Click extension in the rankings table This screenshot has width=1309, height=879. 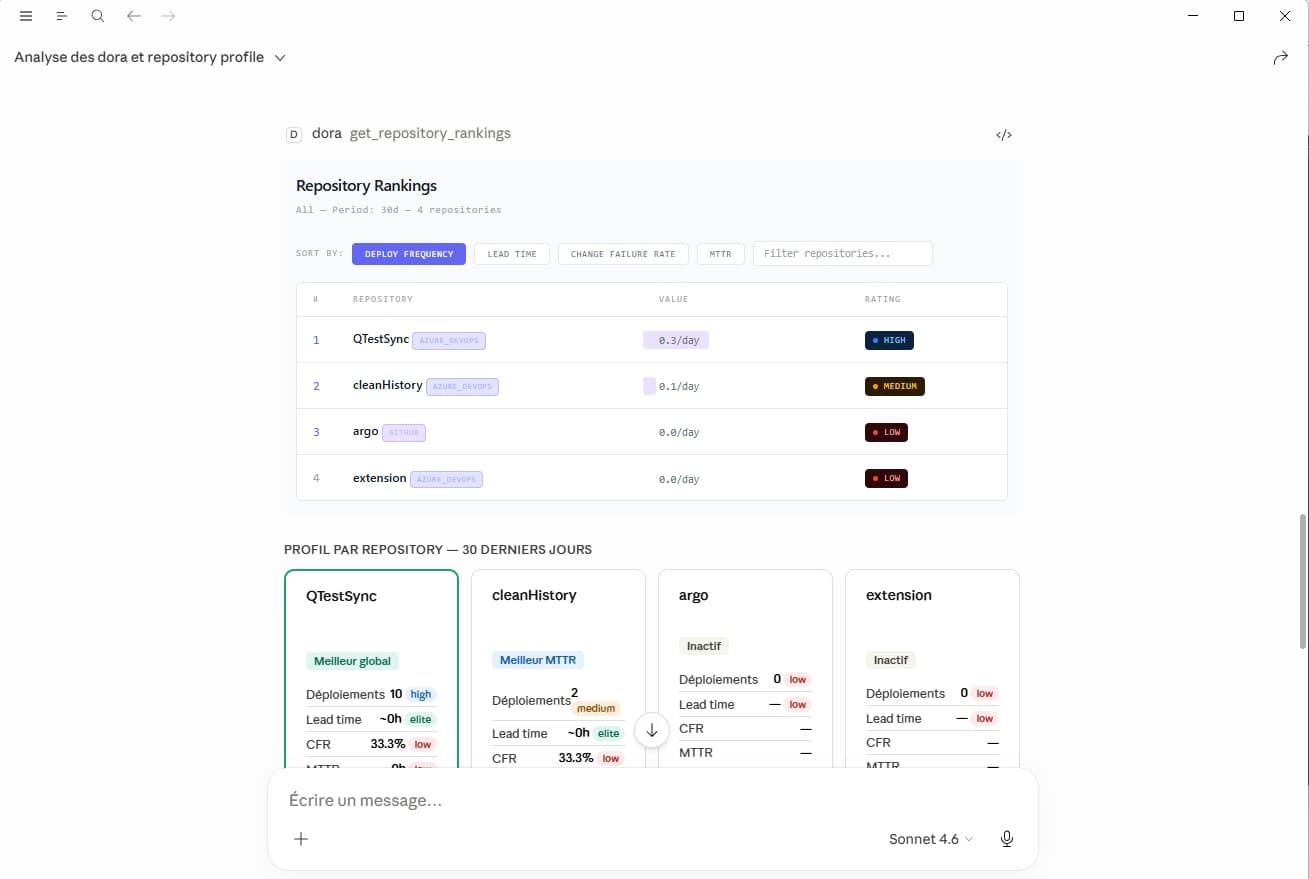tap(380, 478)
